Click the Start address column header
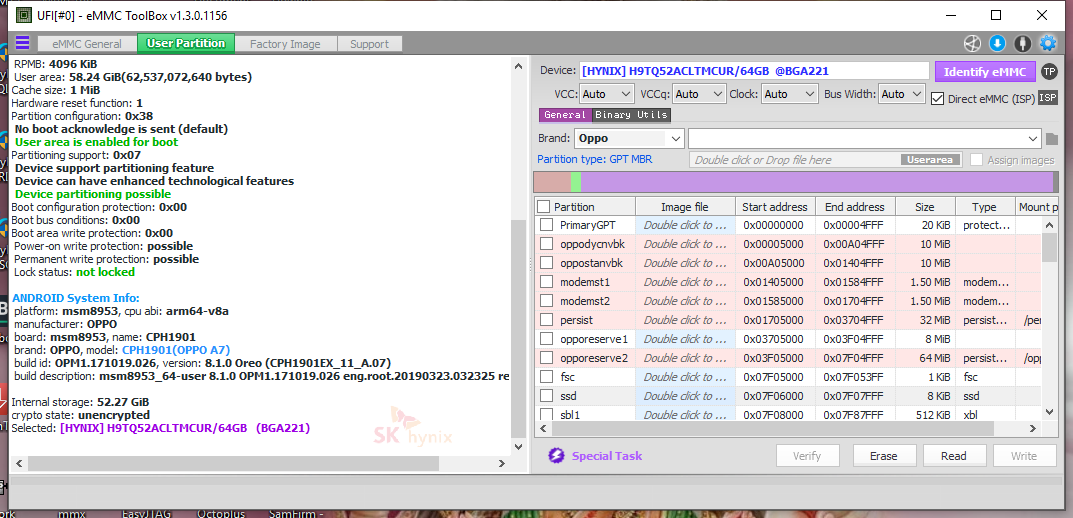 coord(775,207)
